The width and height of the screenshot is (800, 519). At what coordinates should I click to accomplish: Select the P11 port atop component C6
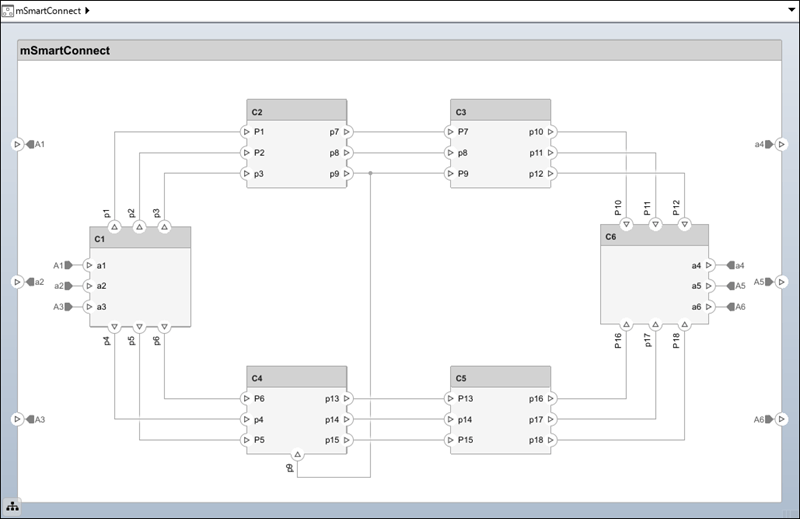pyautogui.click(x=654, y=225)
